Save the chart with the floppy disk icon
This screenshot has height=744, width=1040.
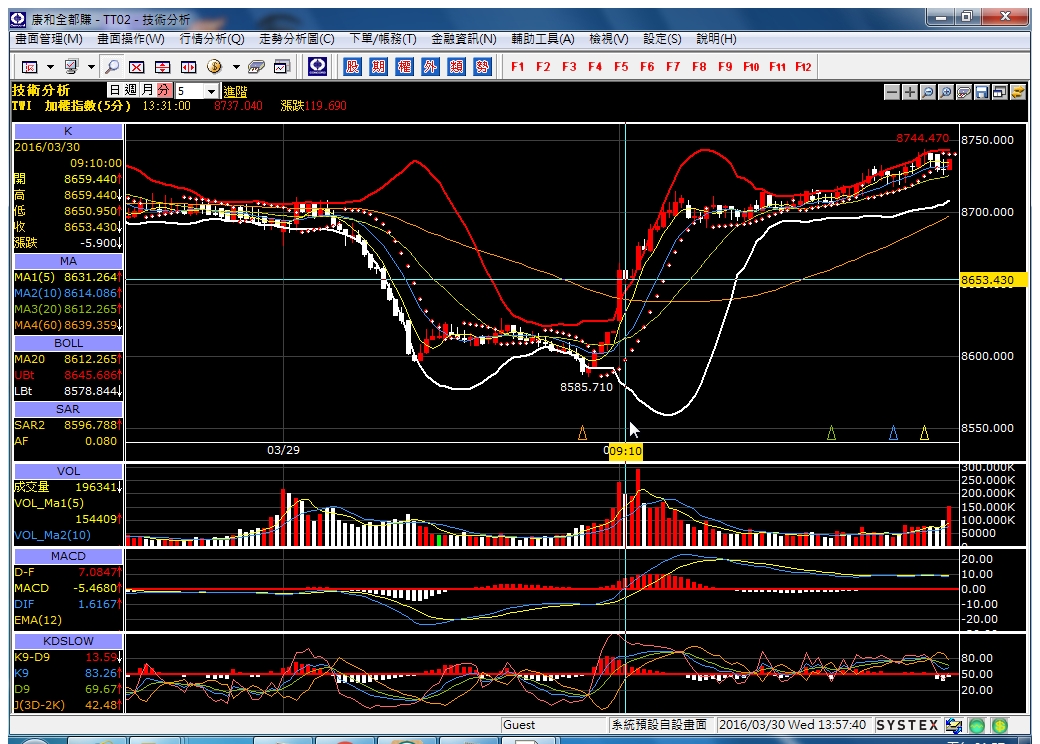pyautogui.click(x=982, y=92)
